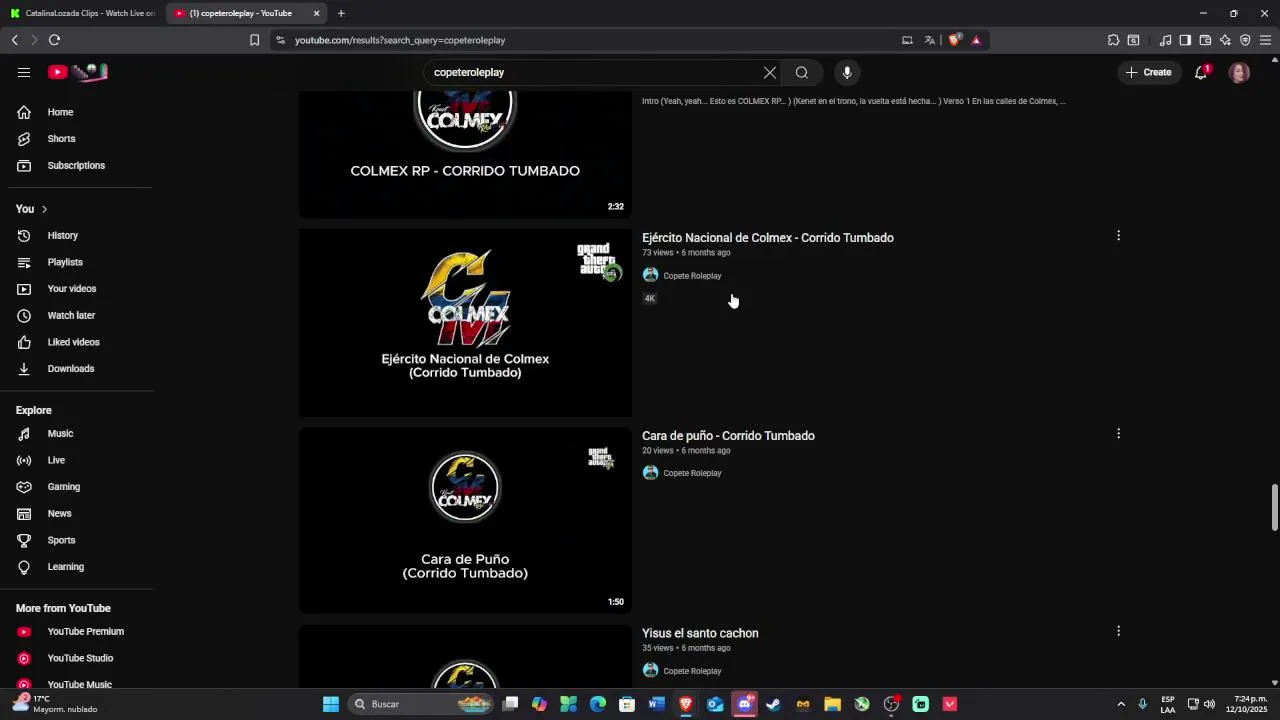The width and height of the screenshot is (1280, 720).
Task: Click the magnifier search button
Action: coord(802,72)
